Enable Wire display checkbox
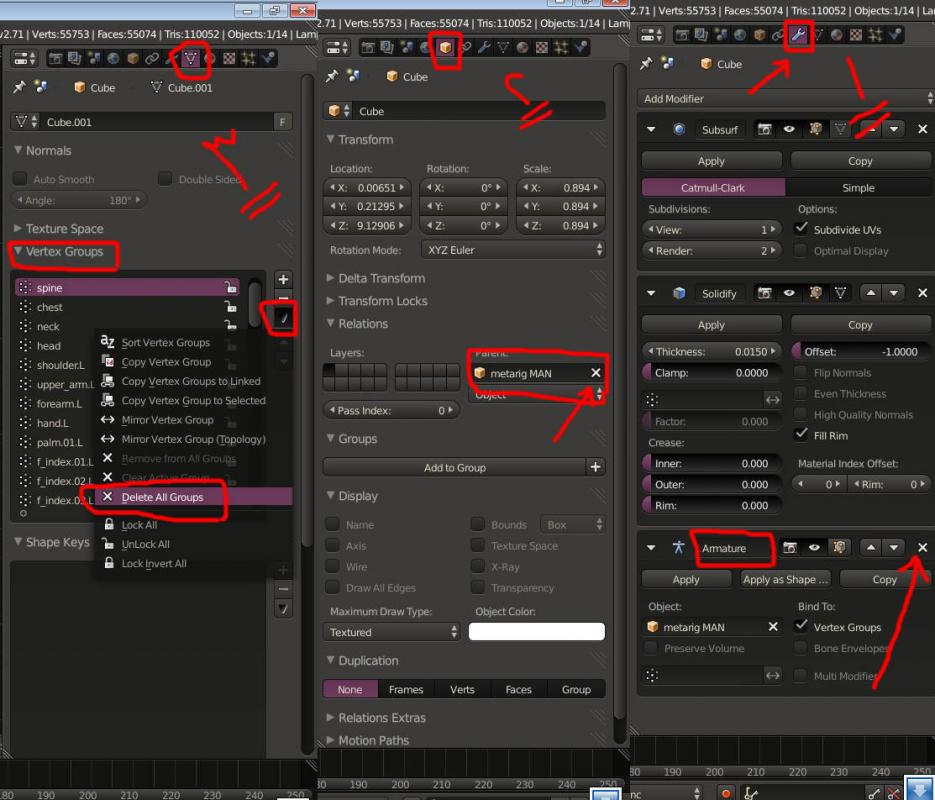 point(332,566)
